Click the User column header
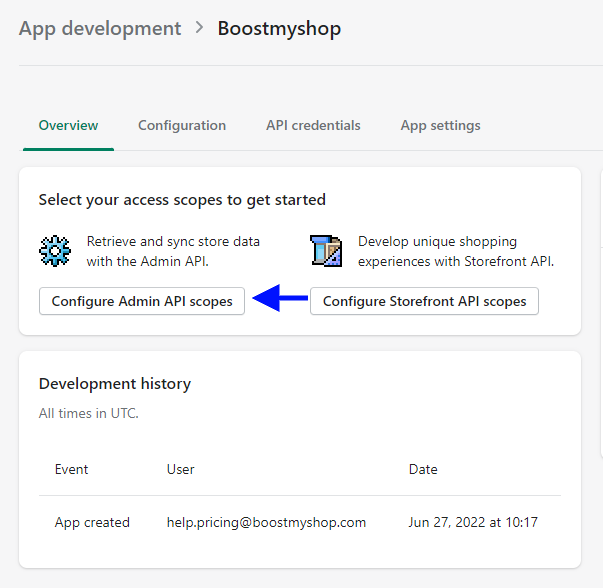Viewport: 603px width, 588px height. click(180, 469)
